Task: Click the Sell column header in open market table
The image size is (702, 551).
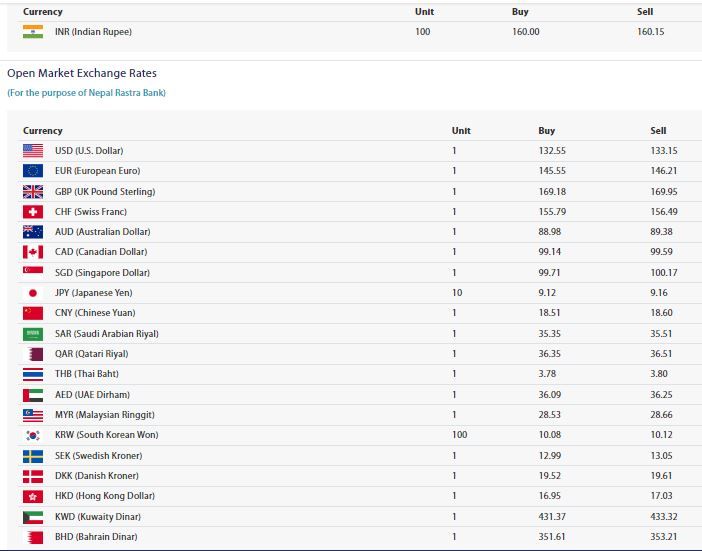Action: click(x=657, y=131)
